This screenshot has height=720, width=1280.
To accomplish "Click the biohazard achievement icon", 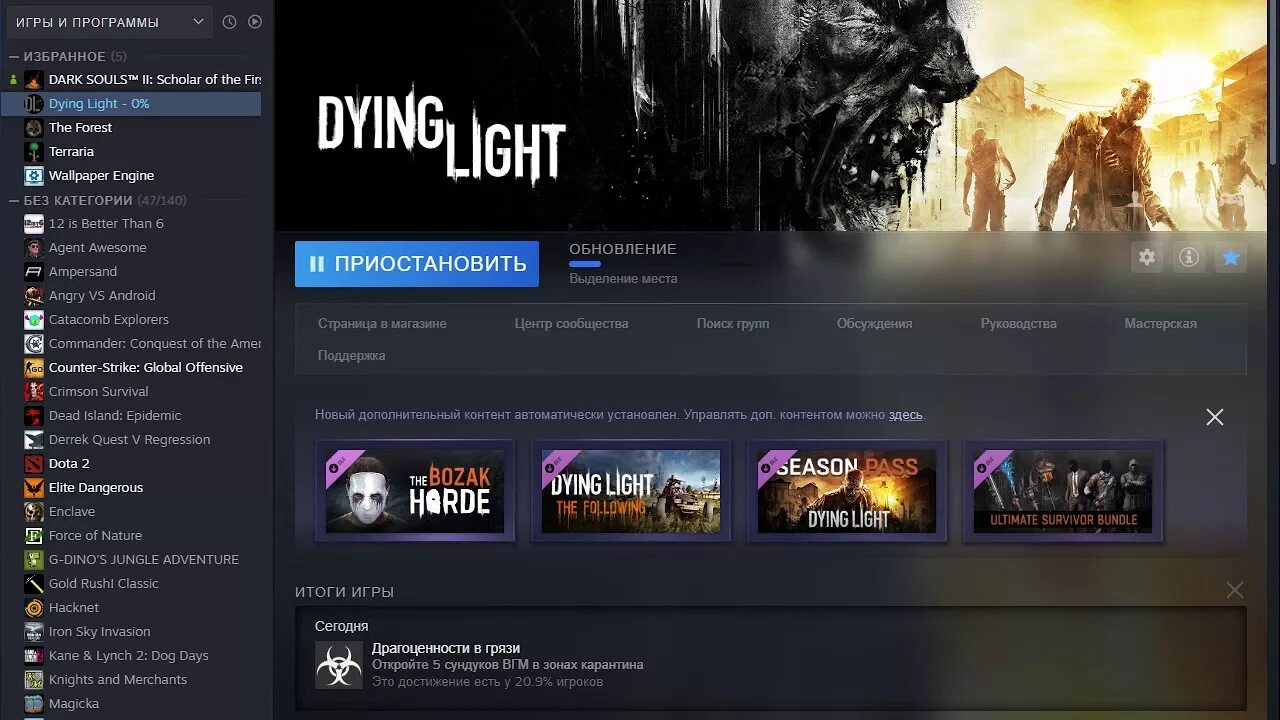I will point(339,665).
